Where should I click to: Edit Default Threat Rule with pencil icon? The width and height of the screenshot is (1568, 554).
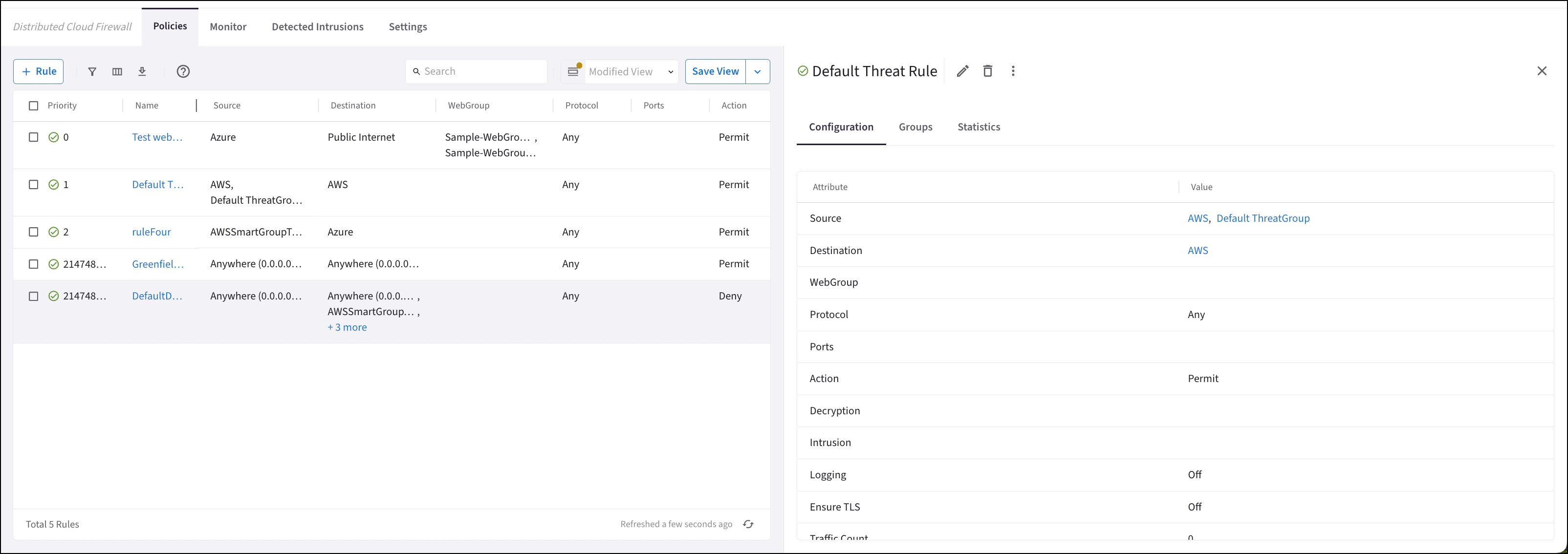point(962,71)
